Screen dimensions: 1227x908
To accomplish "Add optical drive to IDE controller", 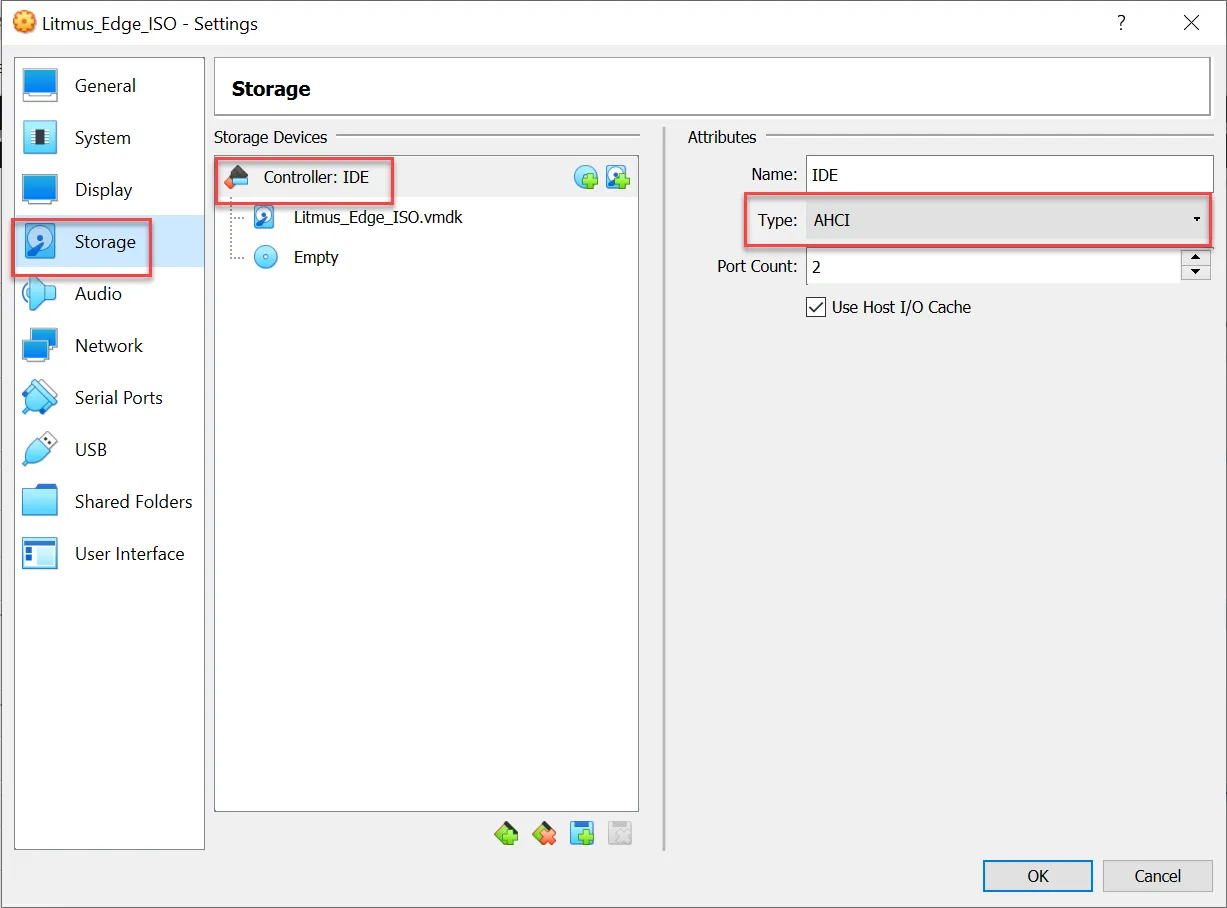I will [586, 178].
